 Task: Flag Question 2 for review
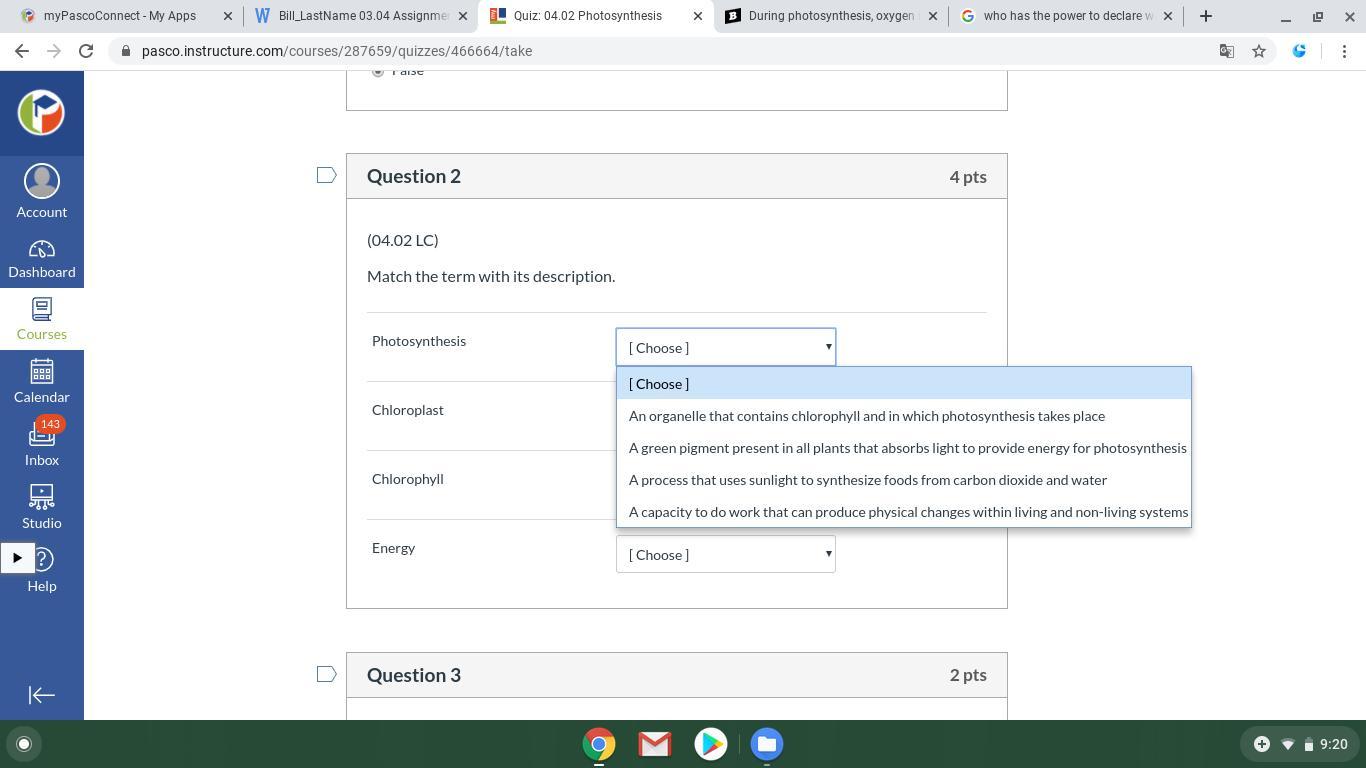(x=326, y=176)
